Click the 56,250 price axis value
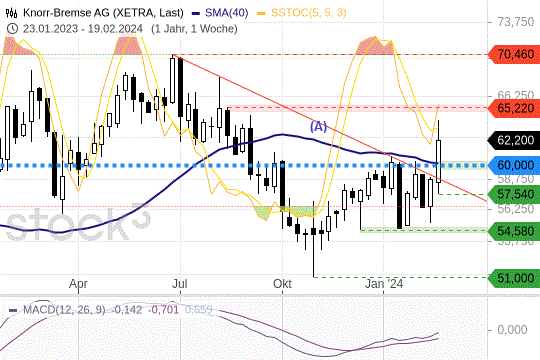The image size is (540, 360). [x=516, y=209]
